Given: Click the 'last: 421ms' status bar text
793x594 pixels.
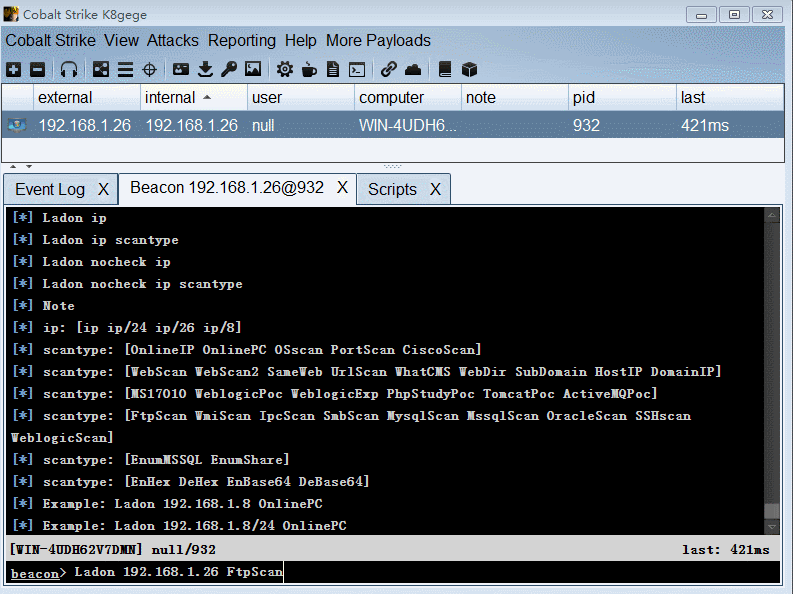Looking at the screenshot, I should pyautogui.click(x=726, y=550).
